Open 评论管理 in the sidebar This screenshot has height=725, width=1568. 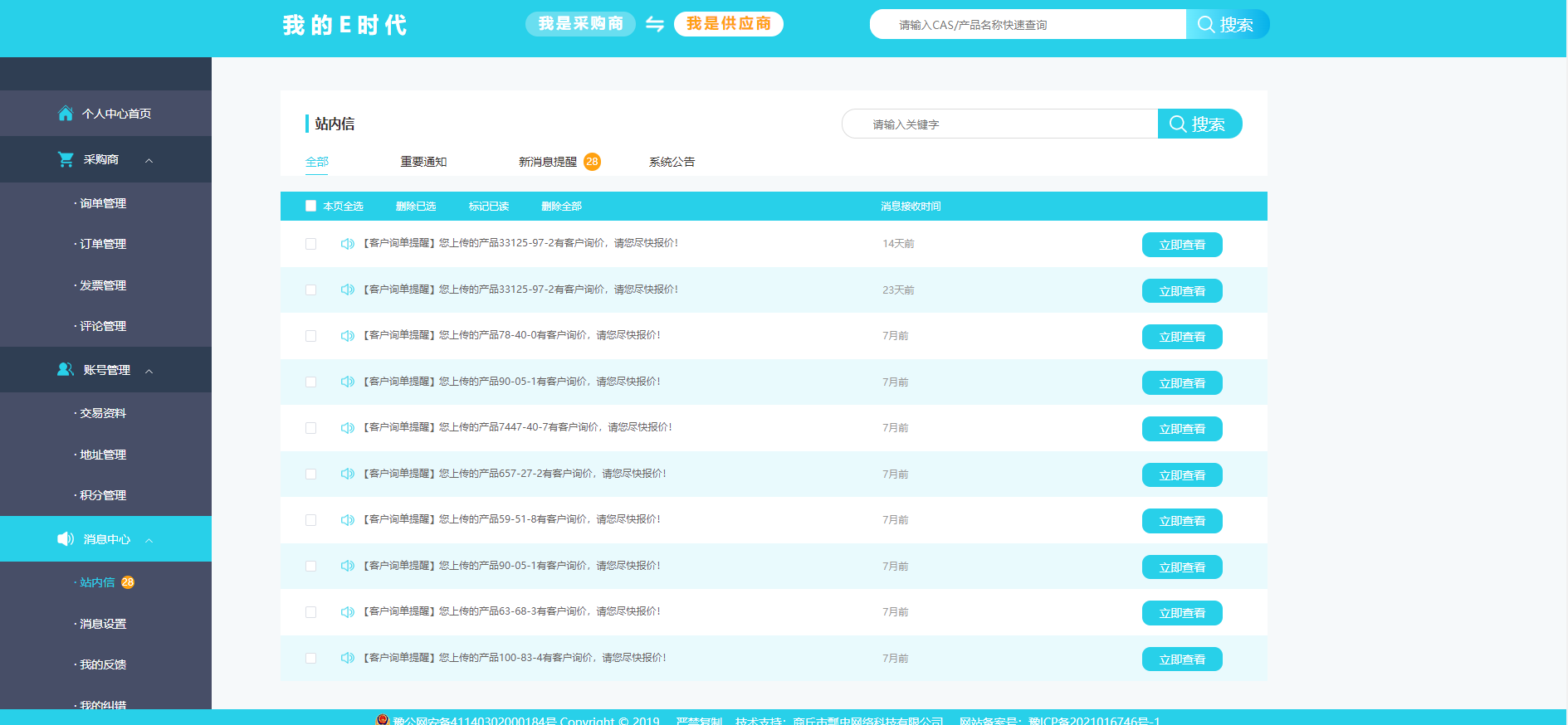click(103, 326)
